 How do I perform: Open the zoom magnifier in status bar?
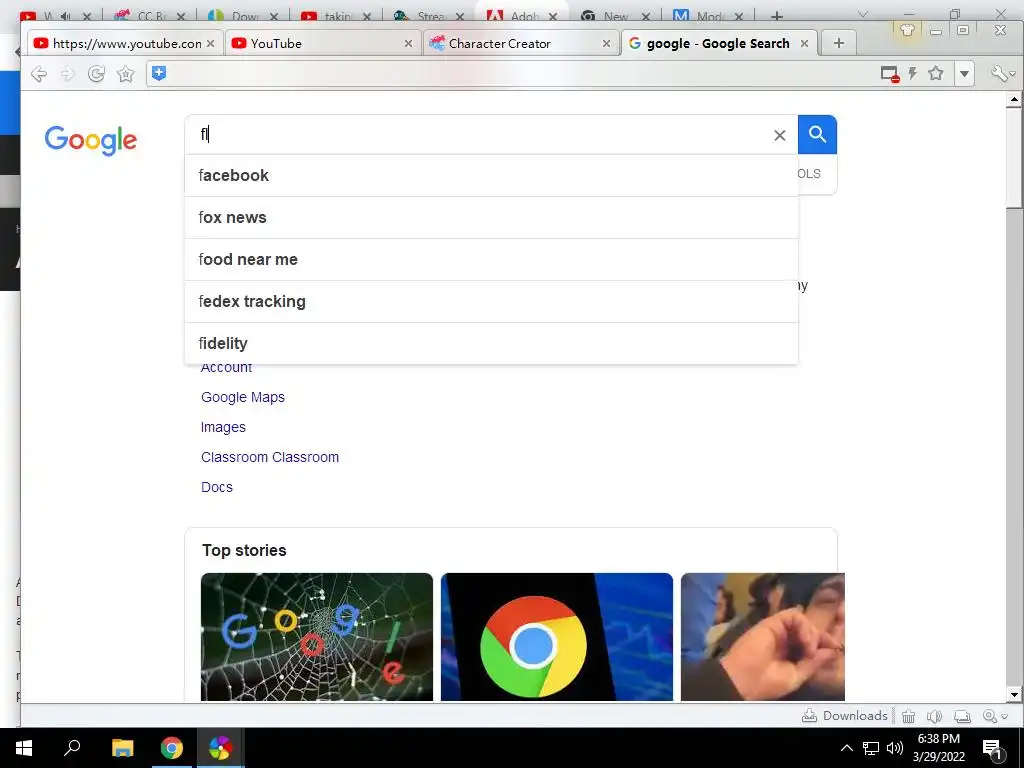(x=989, y=716)
